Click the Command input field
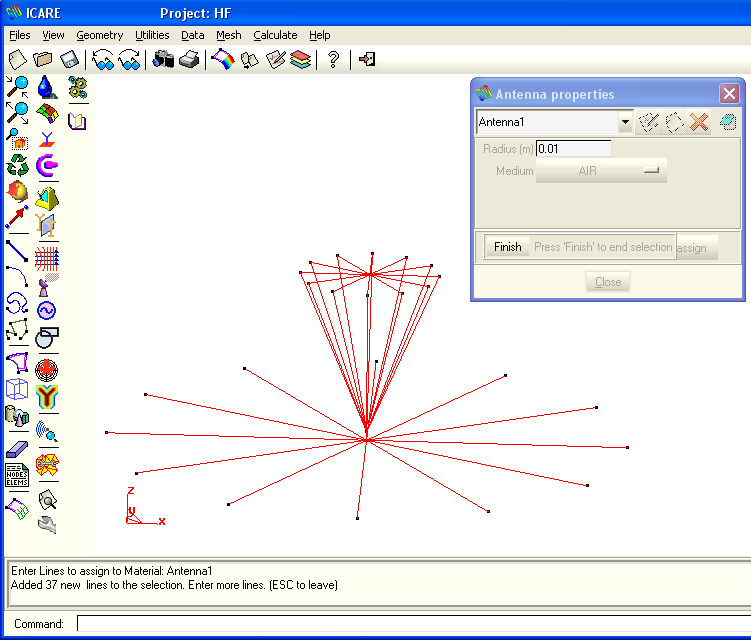 414,624
